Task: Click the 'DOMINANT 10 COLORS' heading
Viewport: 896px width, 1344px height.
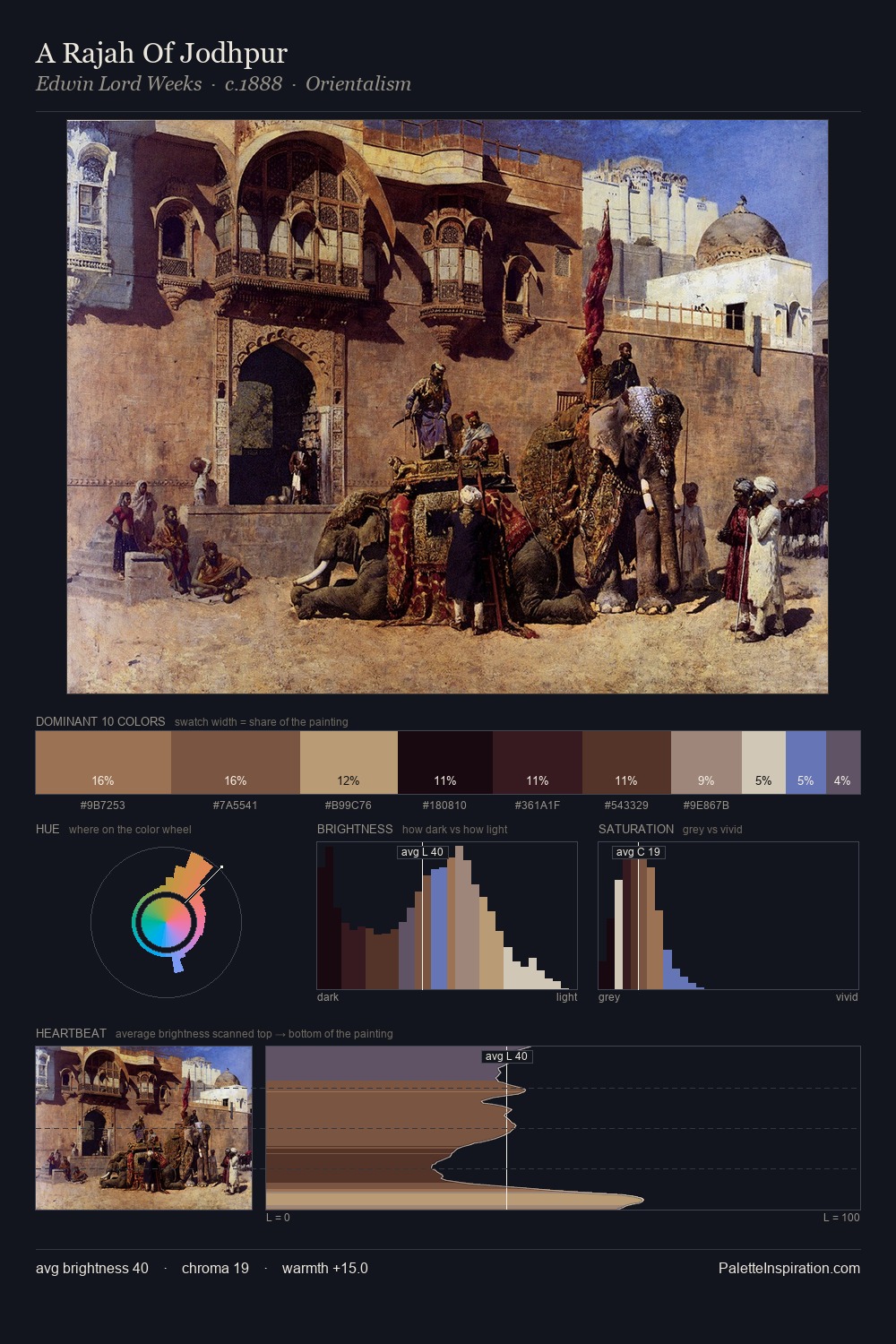Action: coord(100,721)
